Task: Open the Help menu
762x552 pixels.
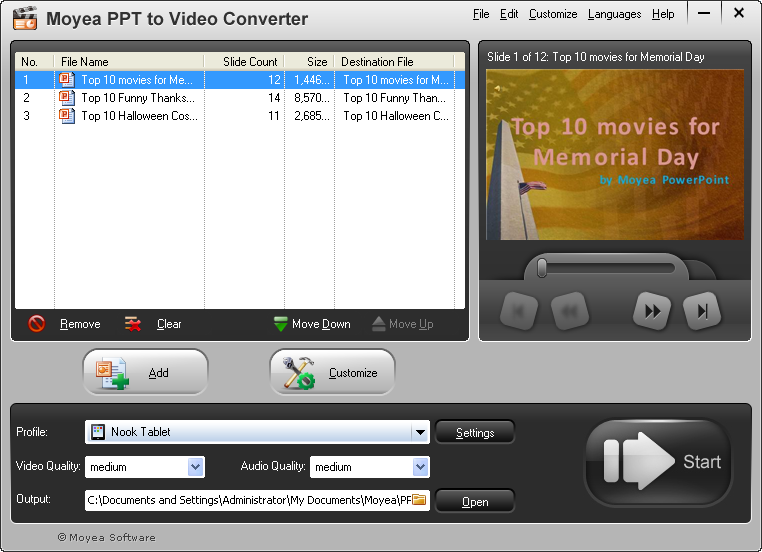Action: [663, 14]
